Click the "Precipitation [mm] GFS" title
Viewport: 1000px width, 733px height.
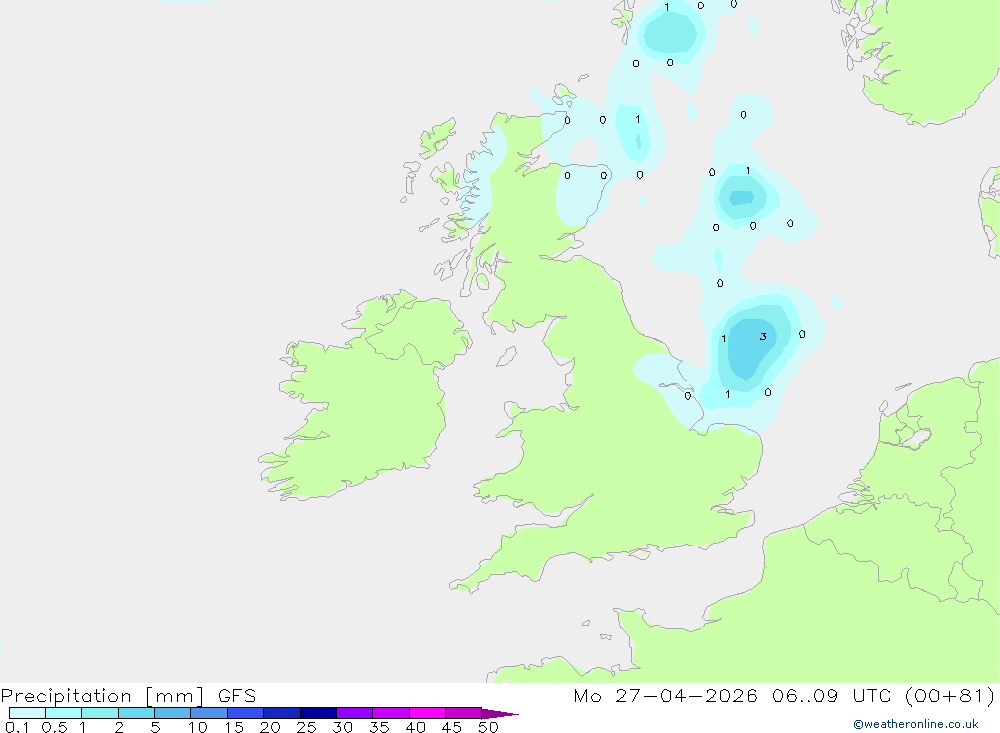(128, 696)
